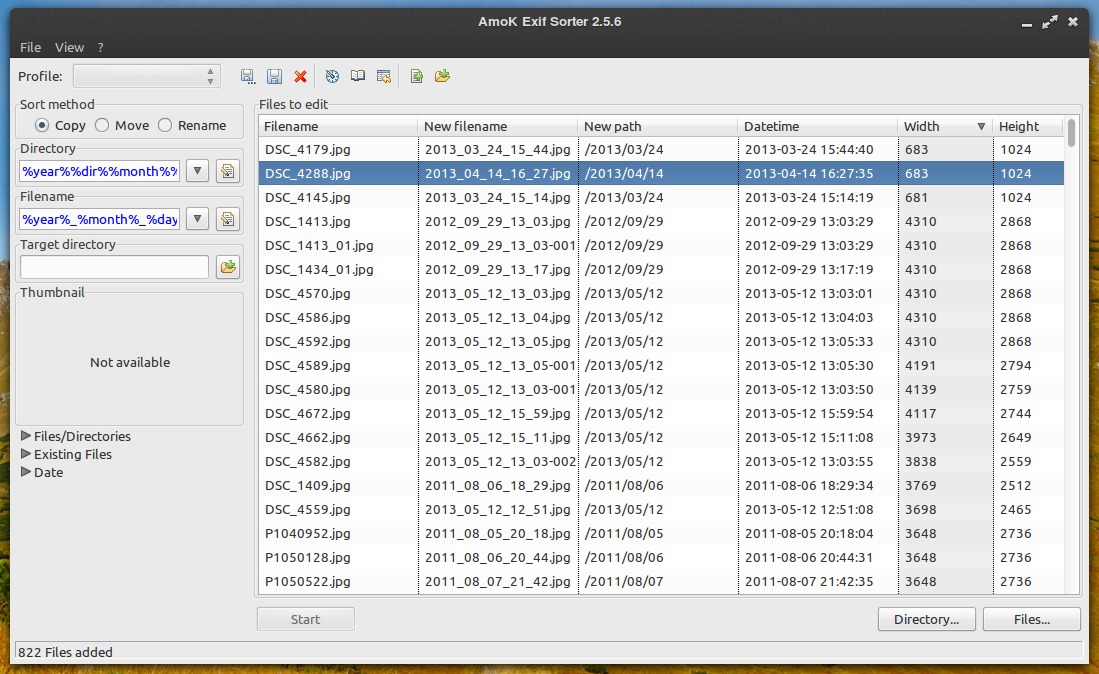
Task: Click the Directory... button
Action: (927, 619)
